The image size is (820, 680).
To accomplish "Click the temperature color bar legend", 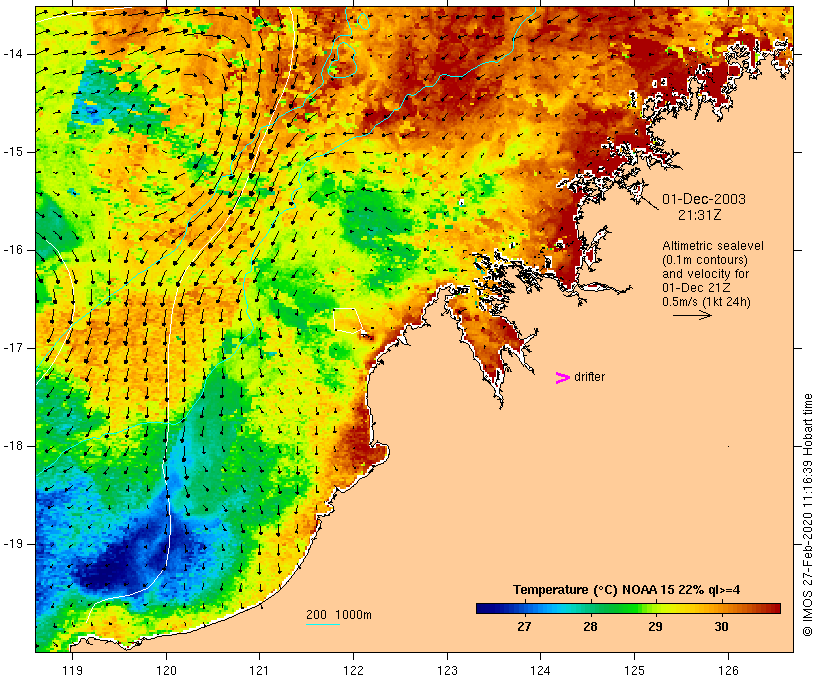I will (x=628, y=608).
